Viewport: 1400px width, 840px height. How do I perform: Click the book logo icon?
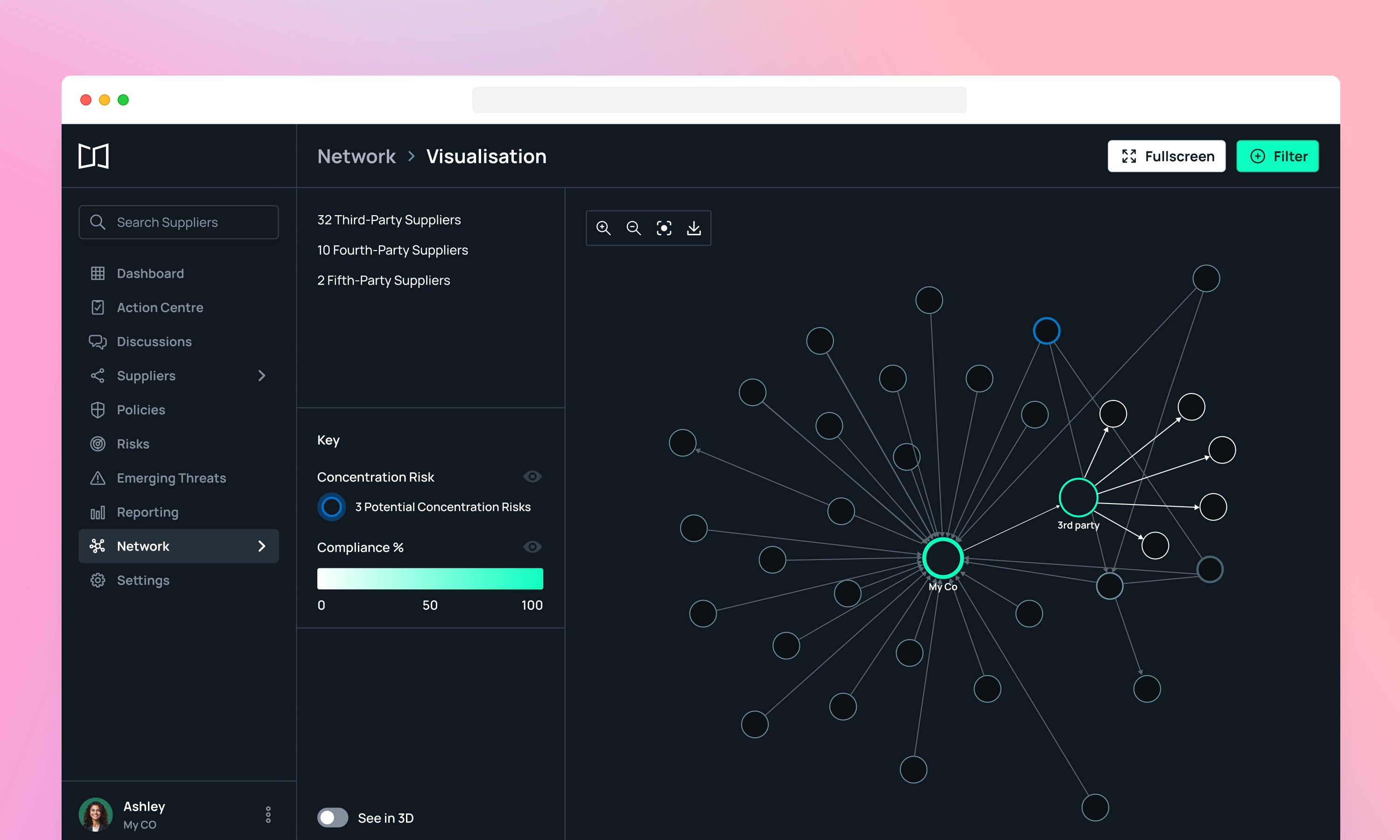[x=93, y=156]
